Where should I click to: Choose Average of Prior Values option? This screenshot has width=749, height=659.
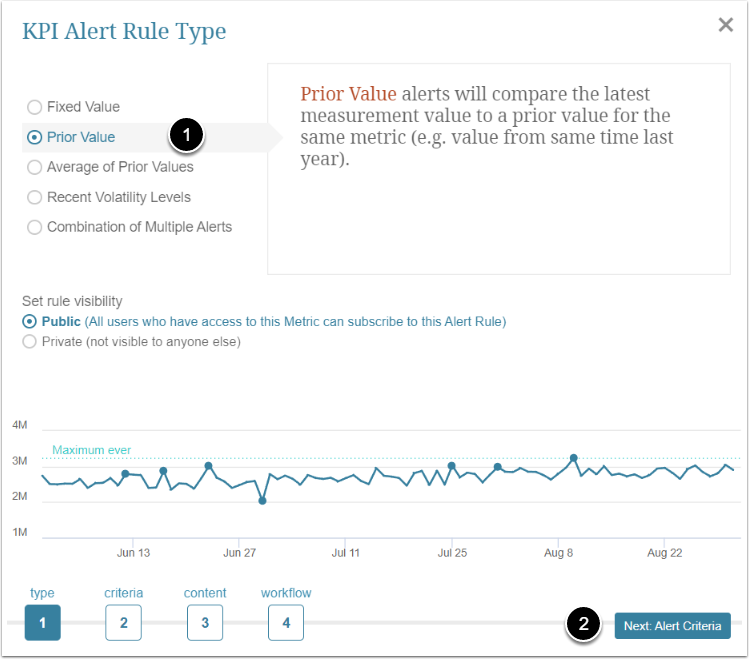coord(35,167)
